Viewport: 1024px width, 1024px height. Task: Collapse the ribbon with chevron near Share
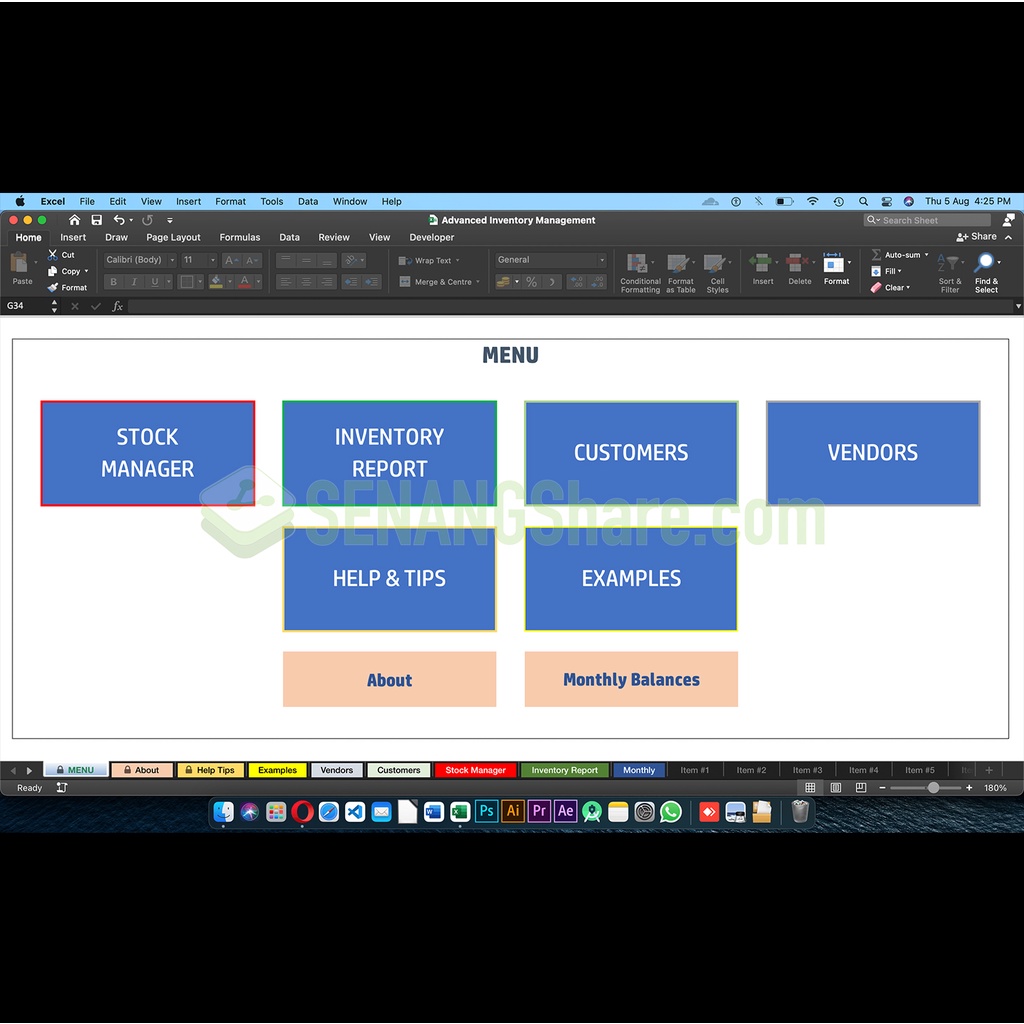tap(1008, 237)
